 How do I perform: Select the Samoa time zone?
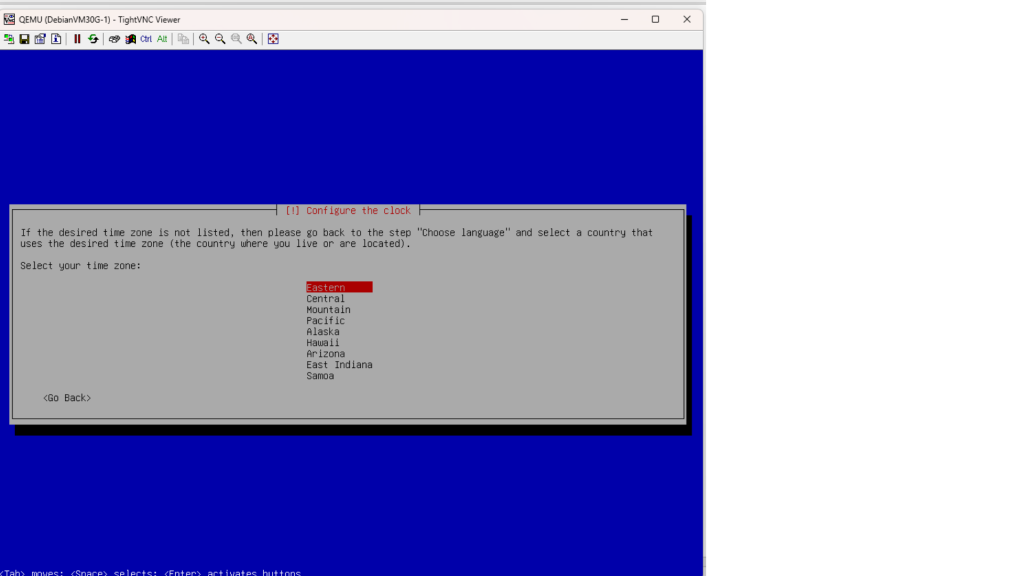point(320,376)
